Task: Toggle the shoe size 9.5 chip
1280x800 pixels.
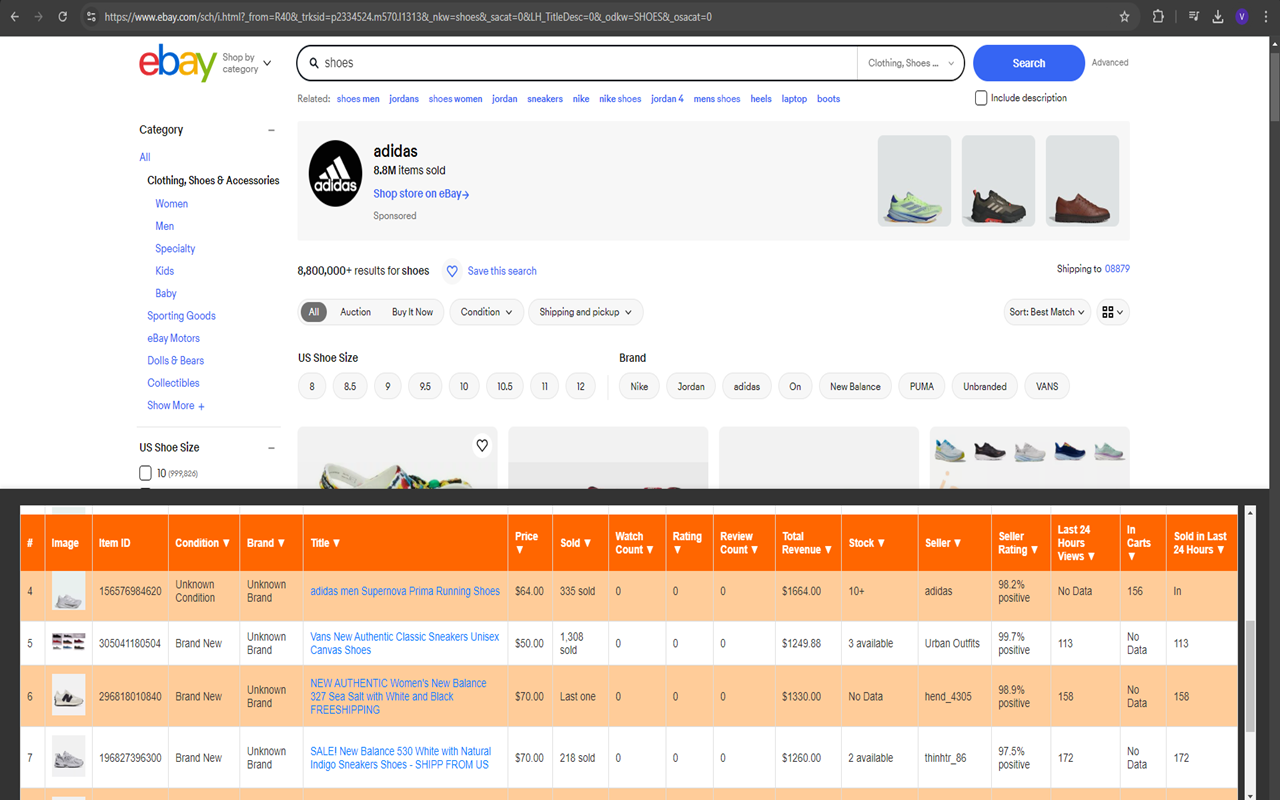Action: click(x=425, y=386)
